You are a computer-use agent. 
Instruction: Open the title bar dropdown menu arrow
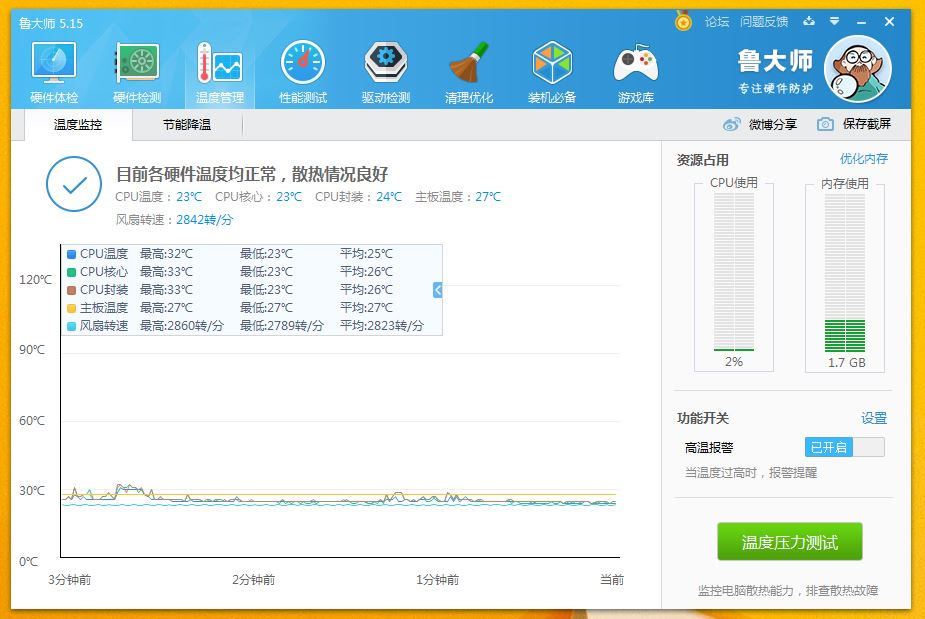834,21
